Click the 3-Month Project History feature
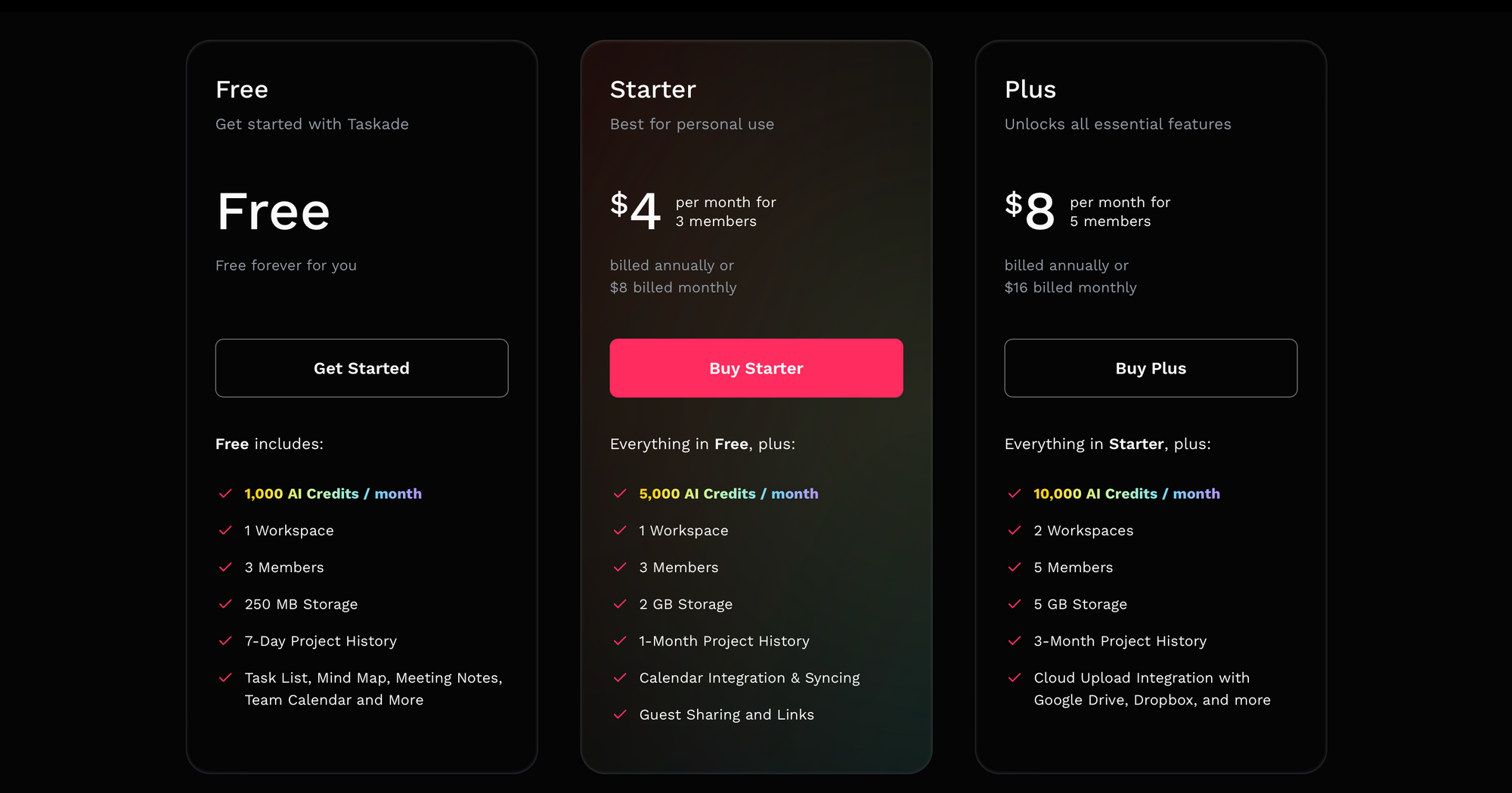Viewport: 1512px width, 793px height. click(1120, 641)
